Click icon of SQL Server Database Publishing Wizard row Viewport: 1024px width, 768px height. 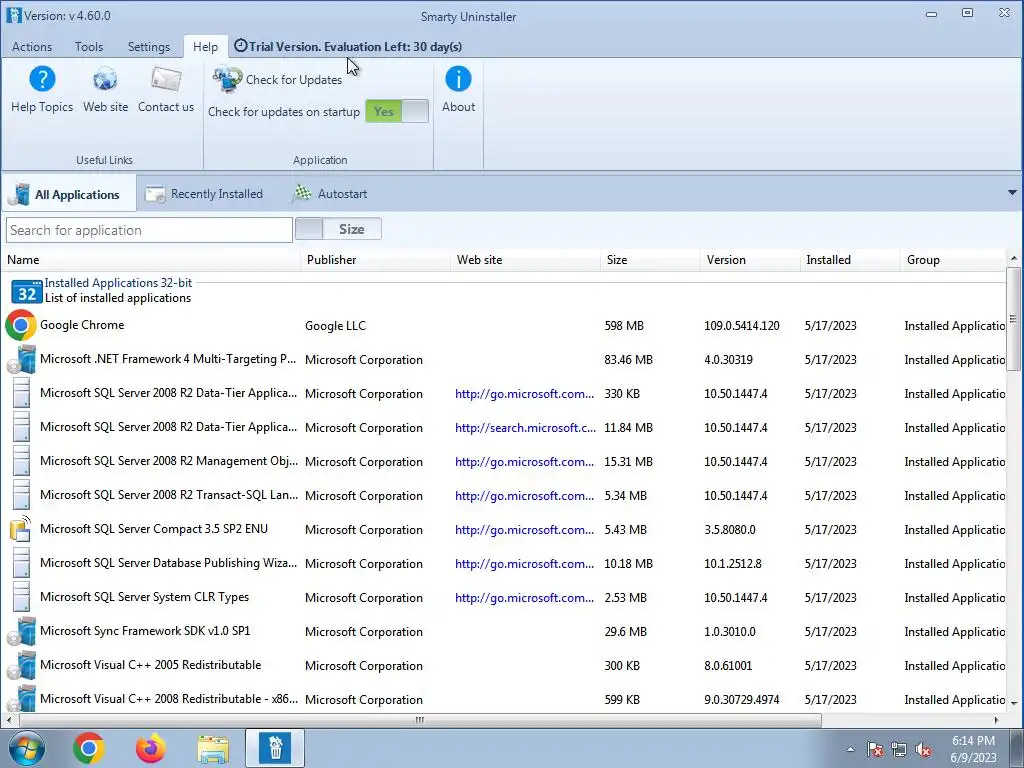(22, 563)
